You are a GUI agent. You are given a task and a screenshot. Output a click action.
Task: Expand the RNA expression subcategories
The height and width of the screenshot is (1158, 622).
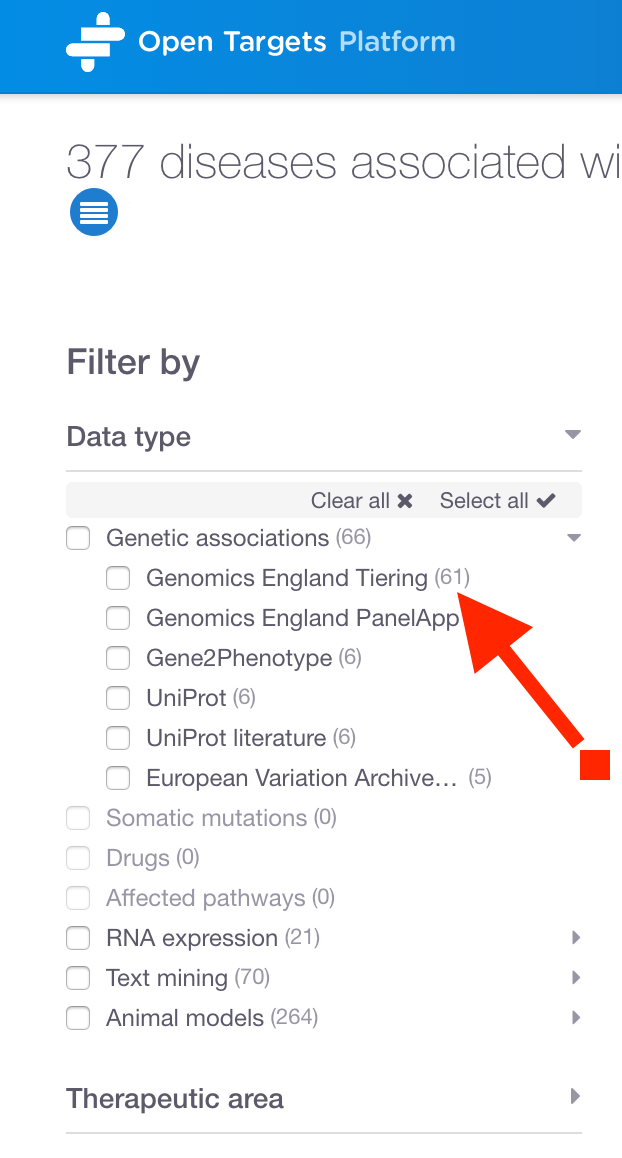tap(576, 938)
